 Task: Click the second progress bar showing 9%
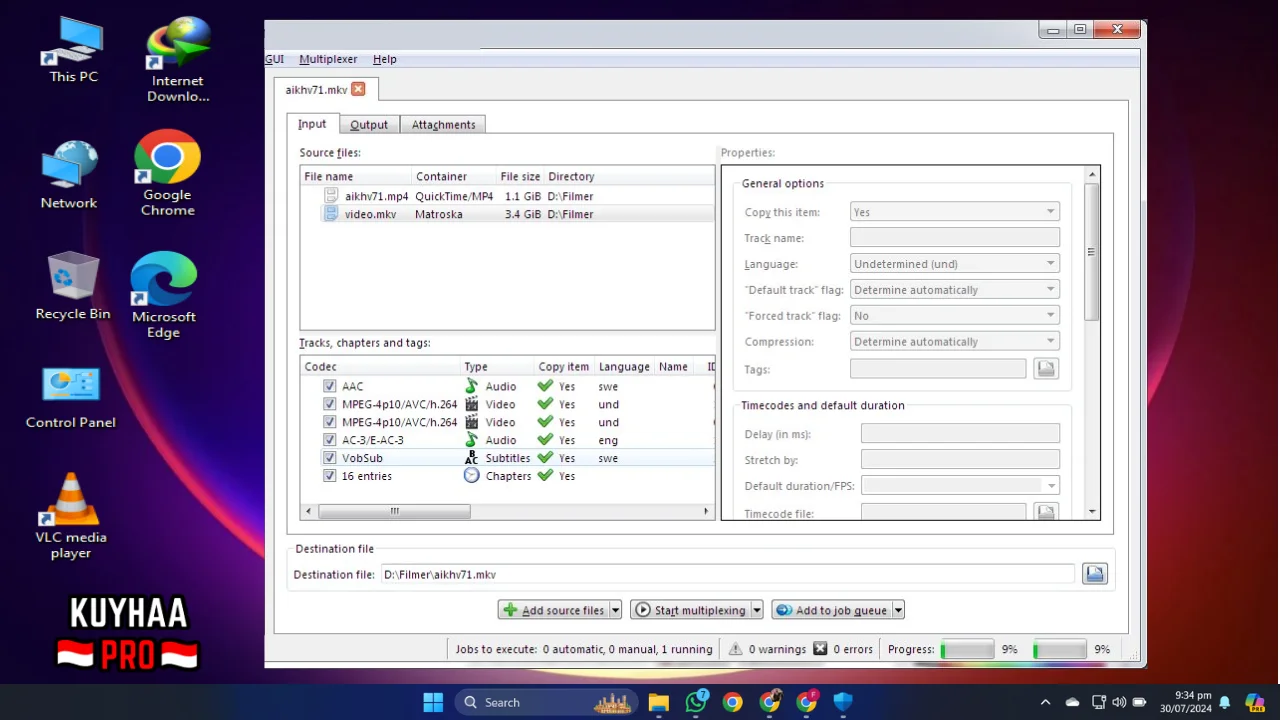[1059, 649]
